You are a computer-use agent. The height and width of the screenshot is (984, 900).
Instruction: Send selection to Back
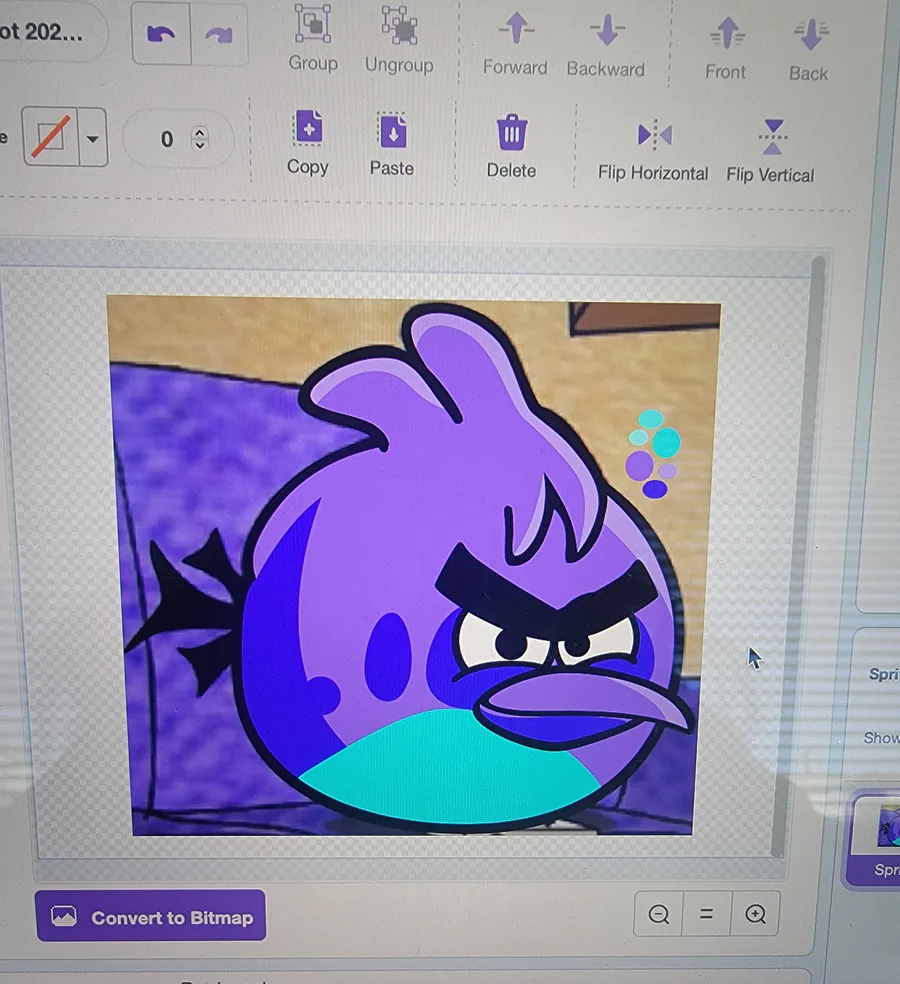click(809, 51)
